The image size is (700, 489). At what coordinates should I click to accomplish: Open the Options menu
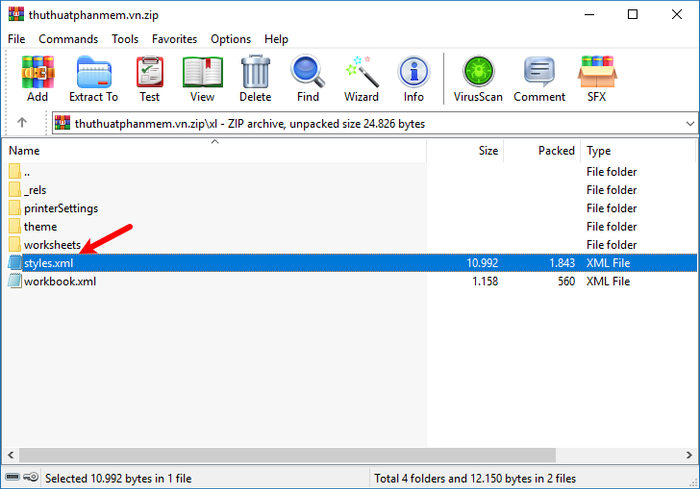tap(231, 39)
